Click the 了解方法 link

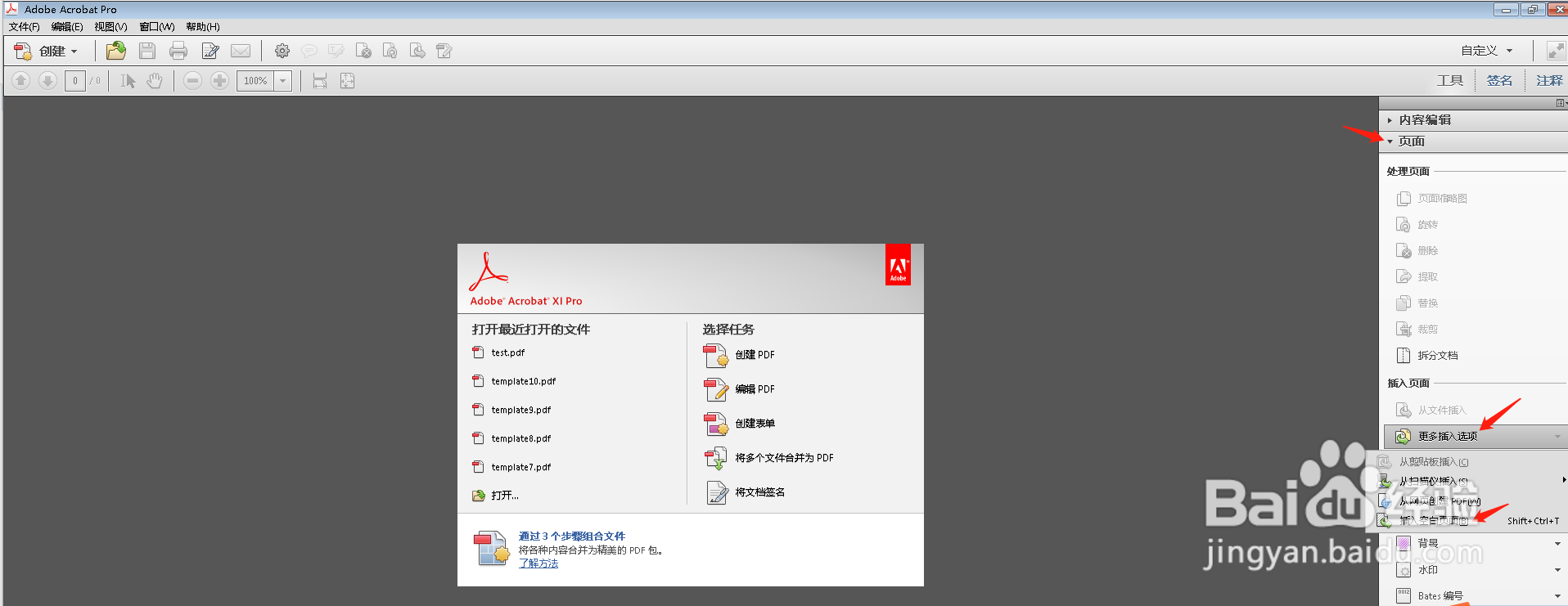(538, 563)
